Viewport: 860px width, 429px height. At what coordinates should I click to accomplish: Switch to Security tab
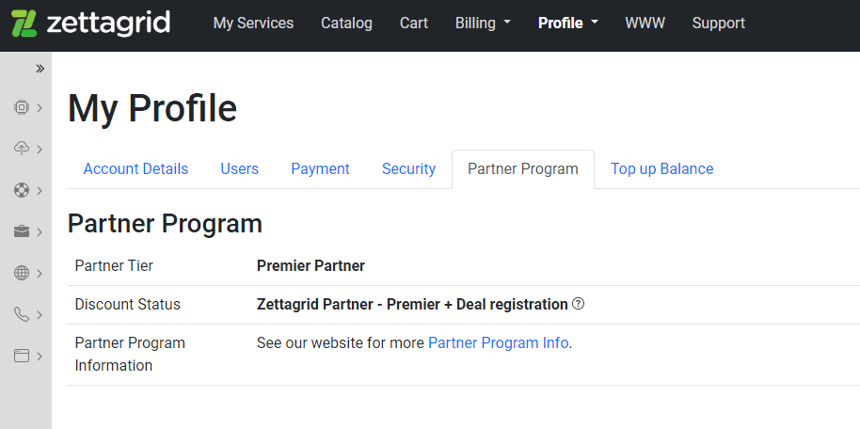tap(409, 169)
